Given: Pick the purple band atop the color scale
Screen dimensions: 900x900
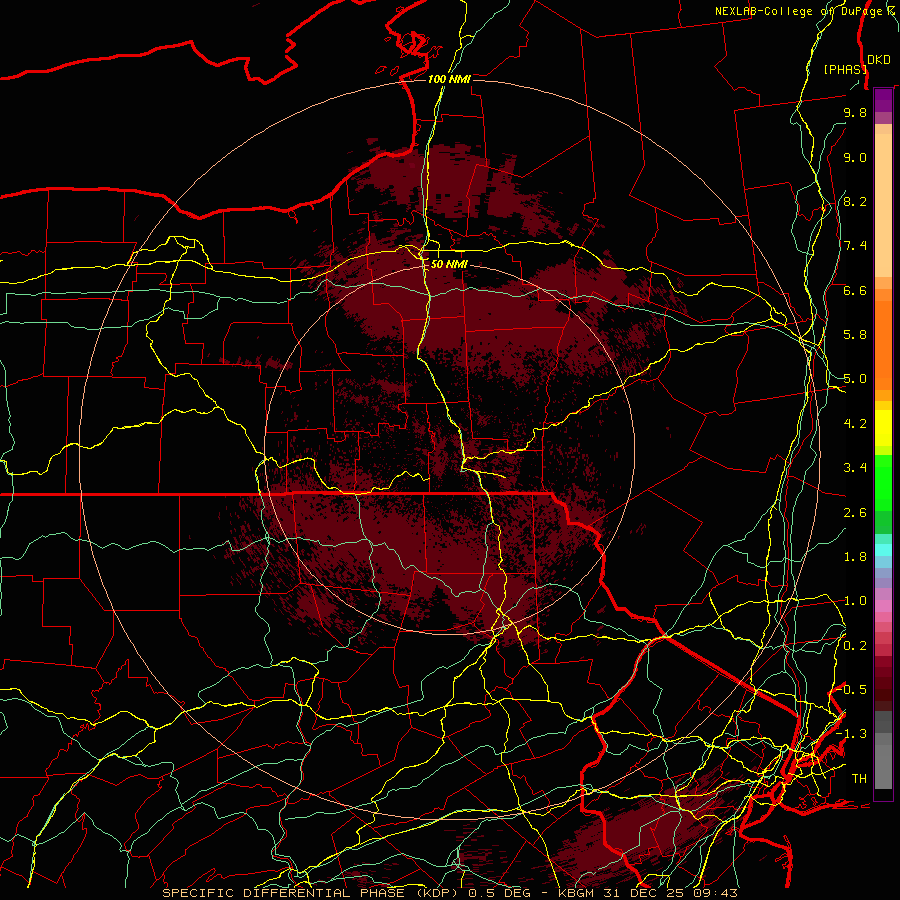Looking at the screenshot, I should click(x=883, y=100).
